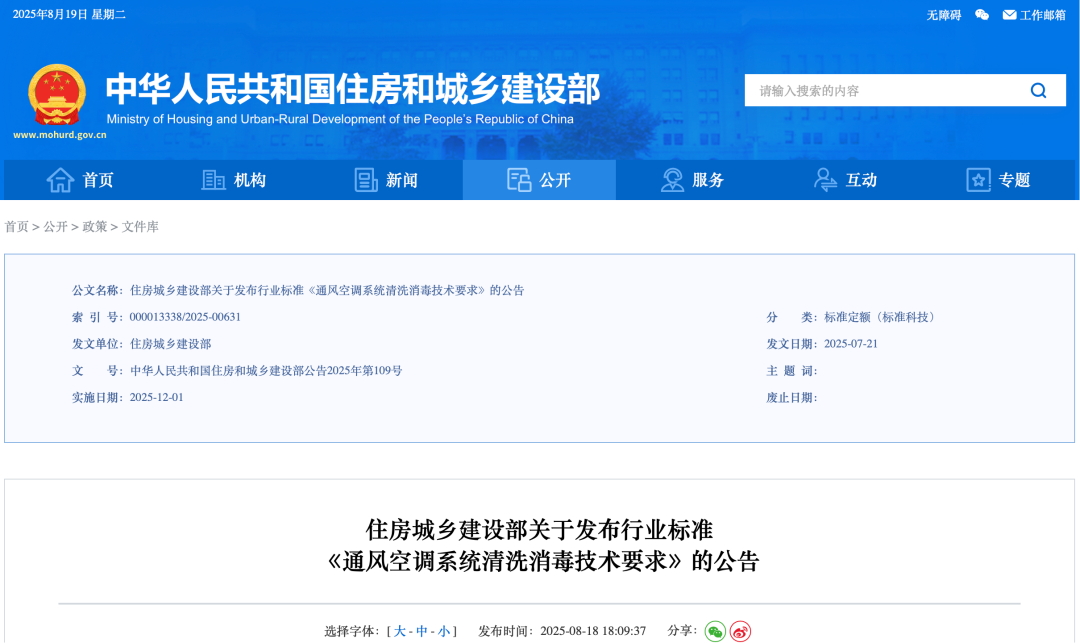Go to 首页 in breadcrumb
Image resolution: width=1080 pixels, height=643 pixels.
[x=17, y=226]
